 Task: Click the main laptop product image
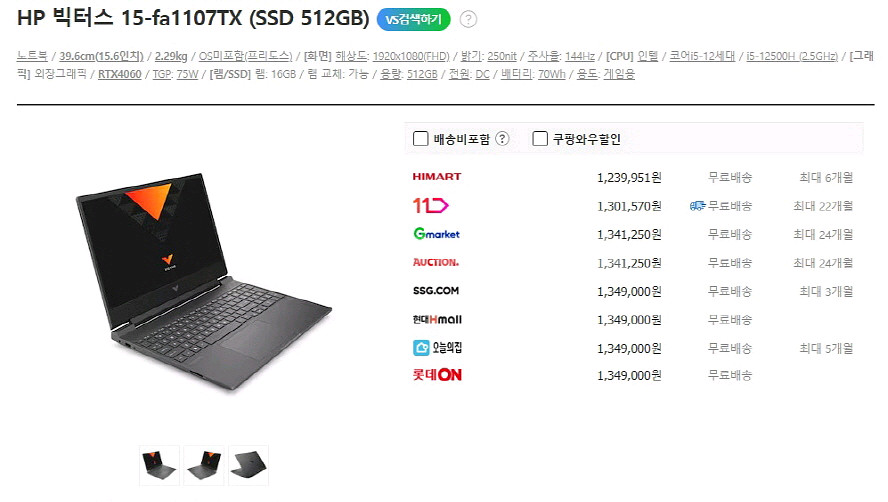click(x=204, y=282)
